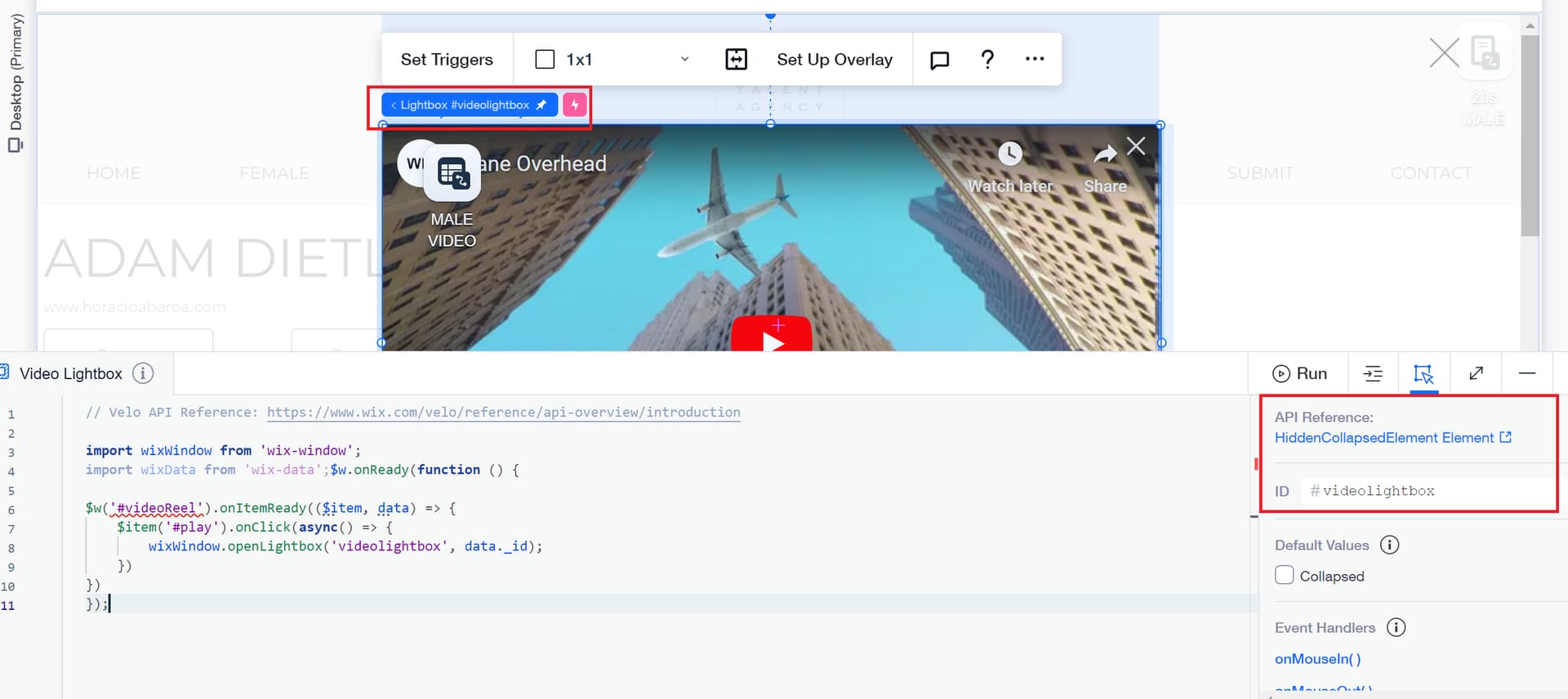Open Set Up Overlay
The image size is (1568, 699).
835,60
